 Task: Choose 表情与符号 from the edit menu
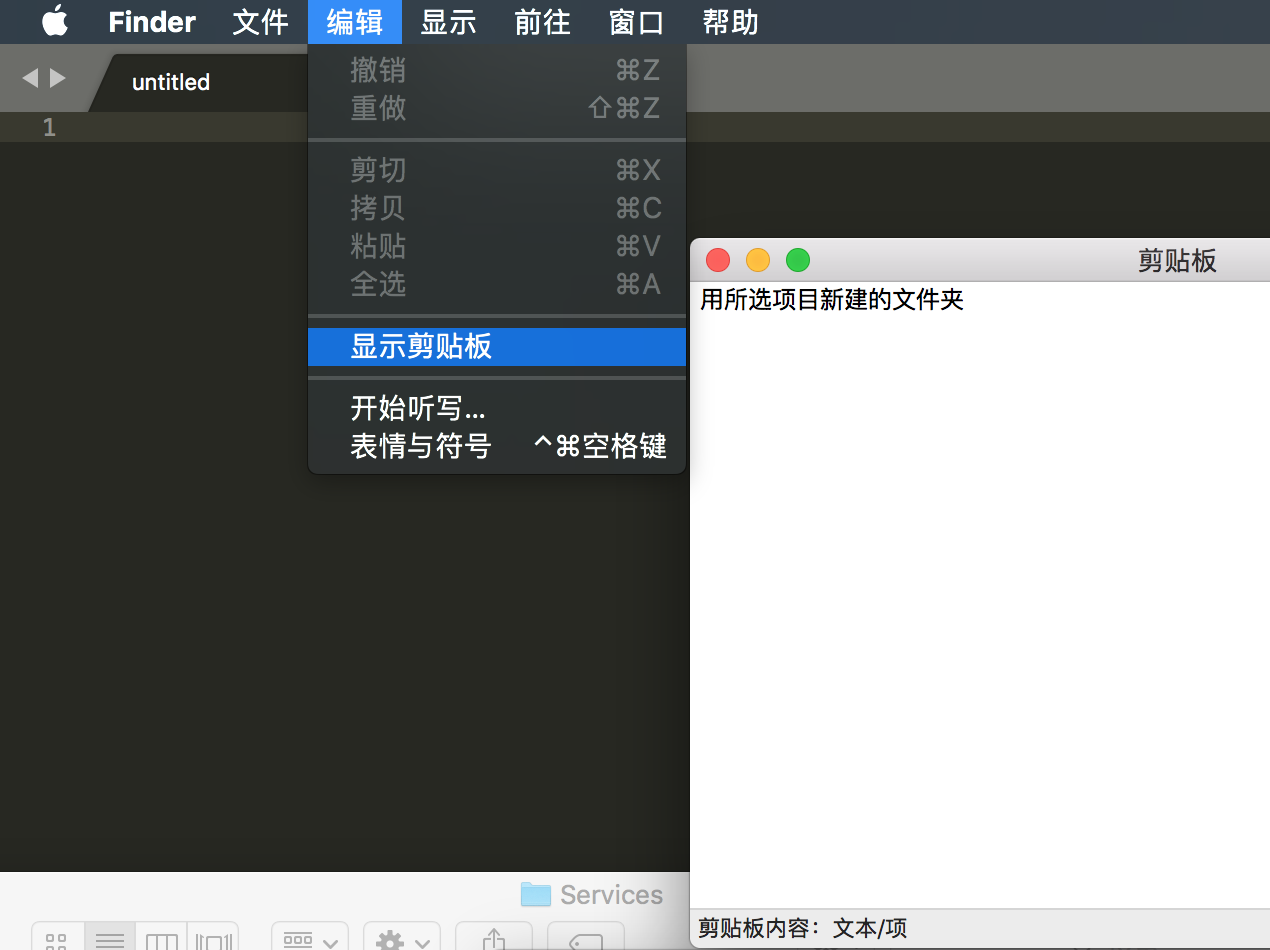(x=497, y=446)
